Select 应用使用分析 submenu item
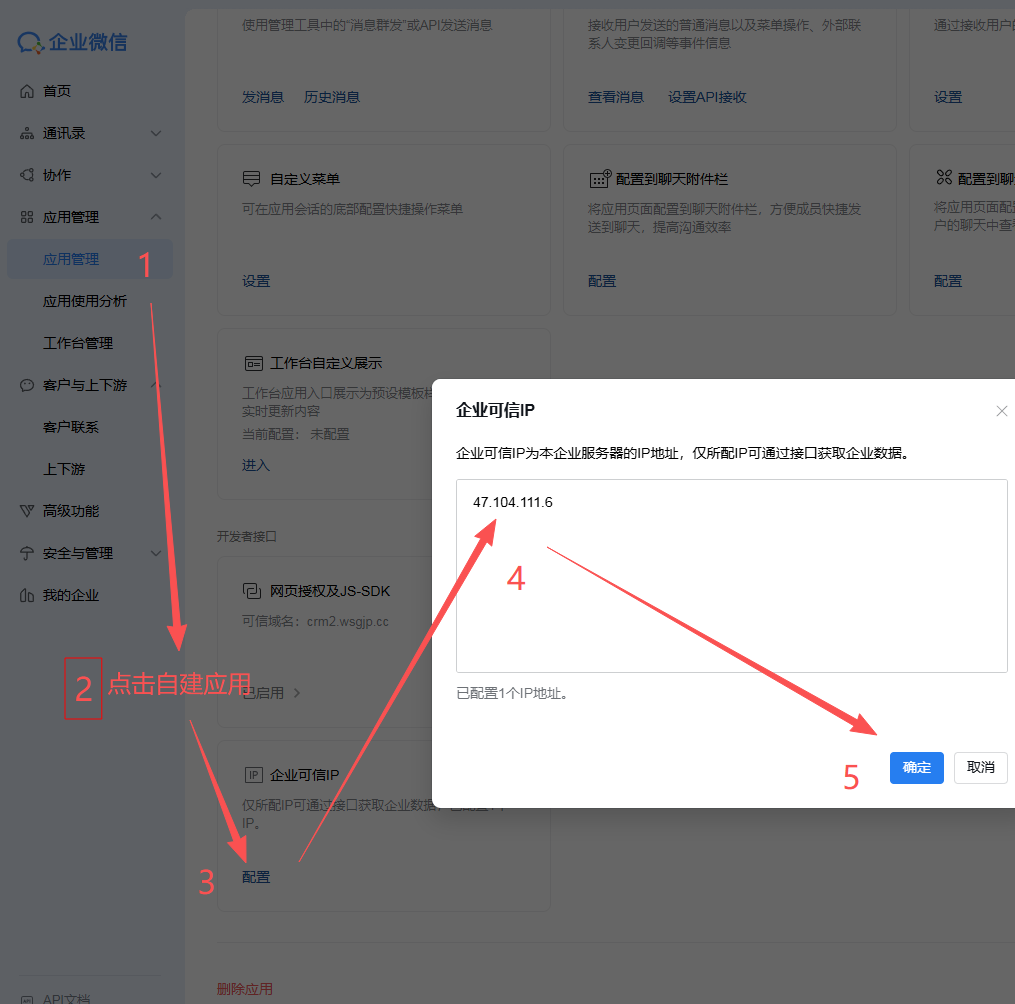 tap(85, 301)
